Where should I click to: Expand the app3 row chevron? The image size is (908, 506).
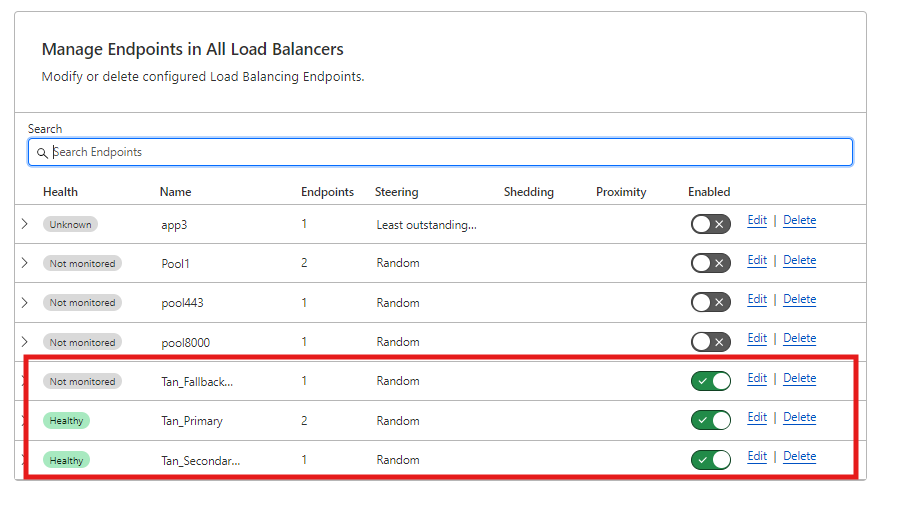(25, 224)
